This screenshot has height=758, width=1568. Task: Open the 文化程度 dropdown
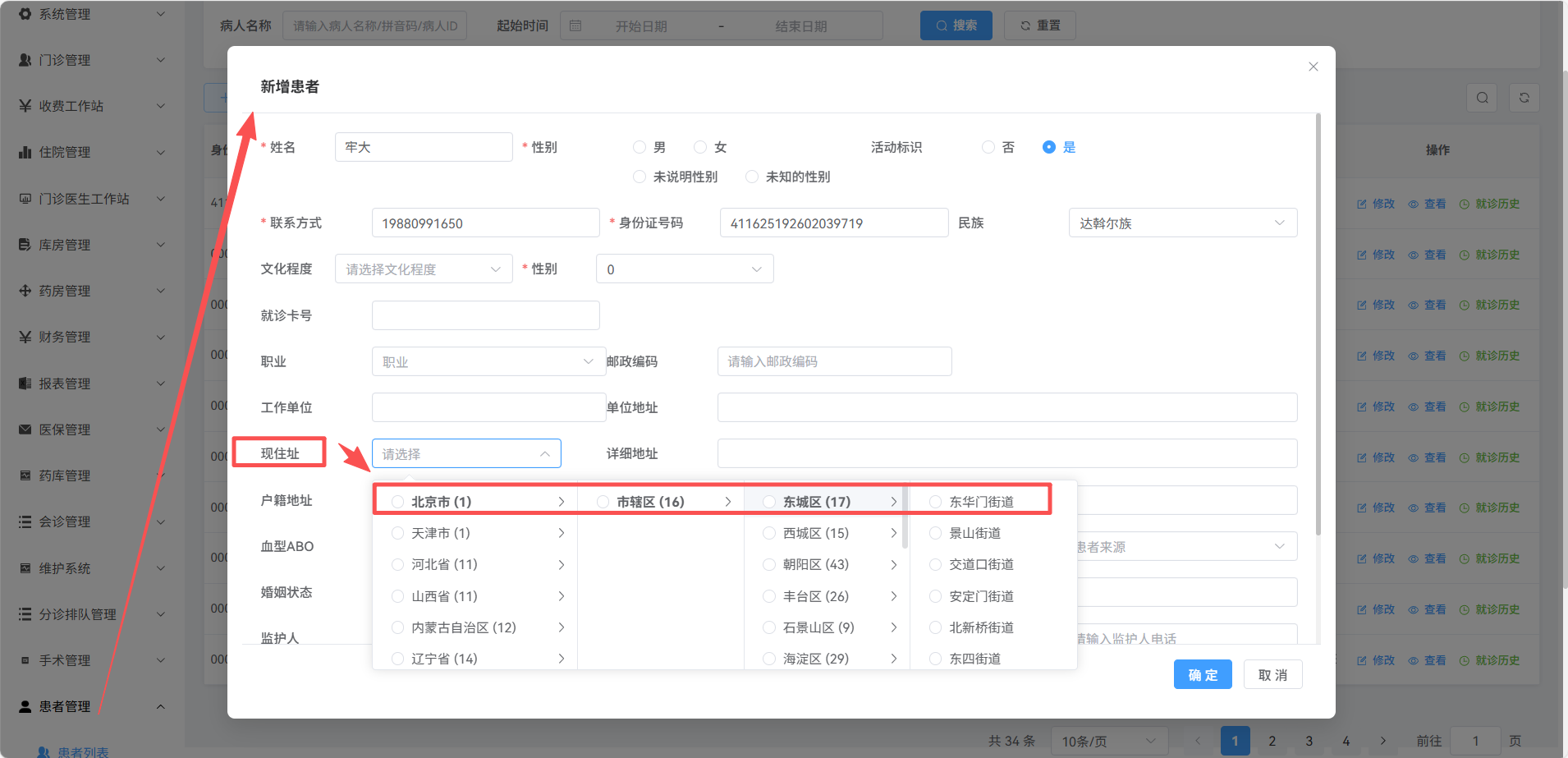[x=423, y=269]
